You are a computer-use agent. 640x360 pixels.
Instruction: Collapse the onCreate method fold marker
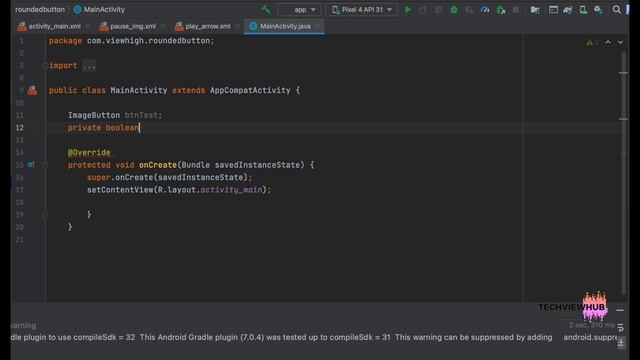(x=45, y=165)
